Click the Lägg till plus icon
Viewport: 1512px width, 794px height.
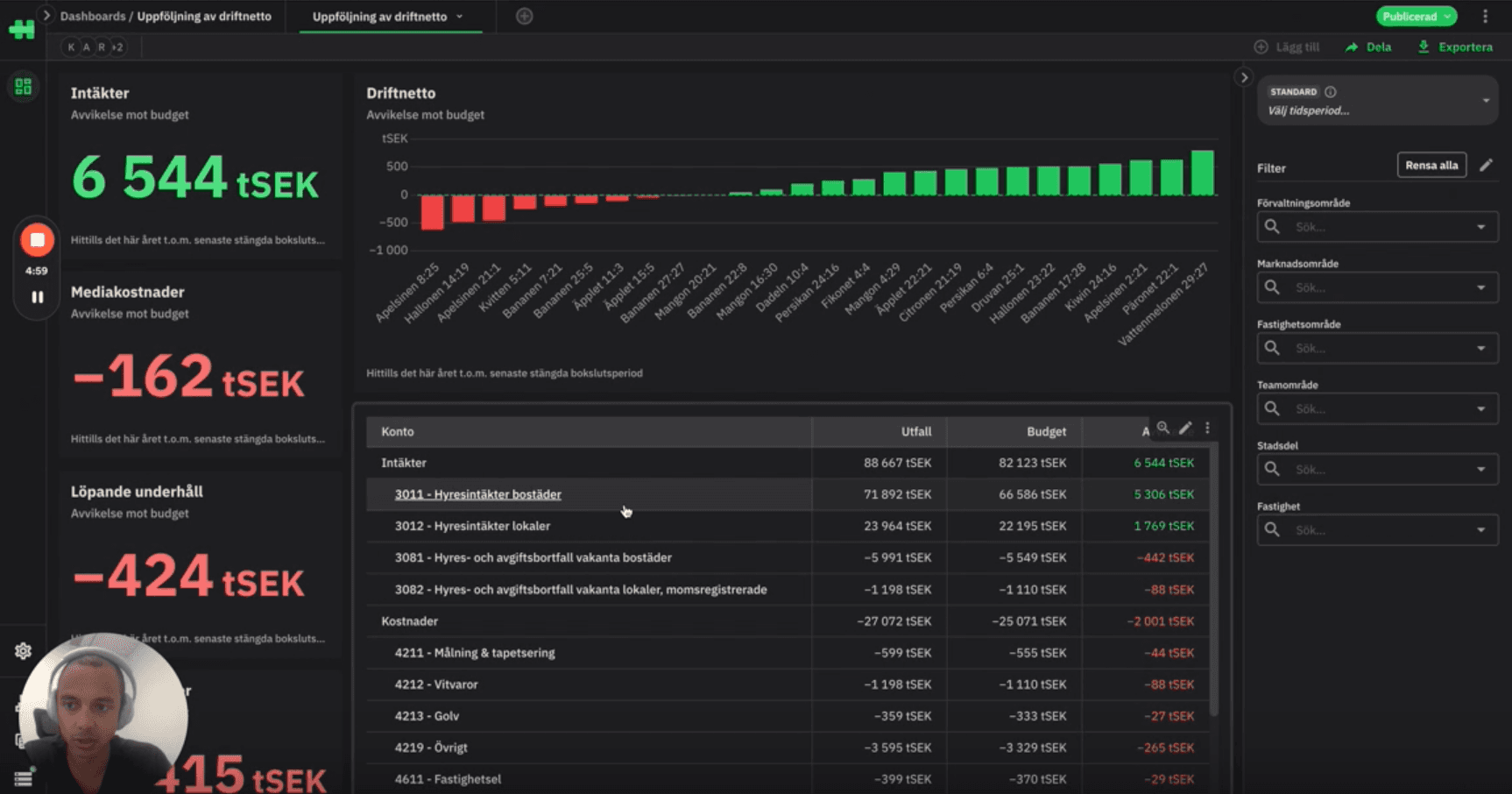(1261, 46)
